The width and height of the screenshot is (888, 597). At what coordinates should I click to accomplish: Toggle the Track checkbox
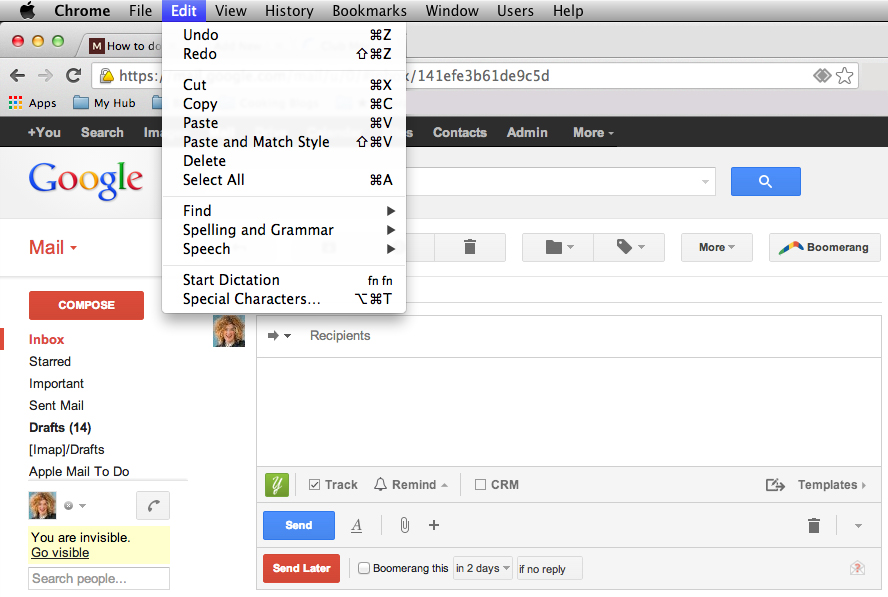tap(314, 485)
